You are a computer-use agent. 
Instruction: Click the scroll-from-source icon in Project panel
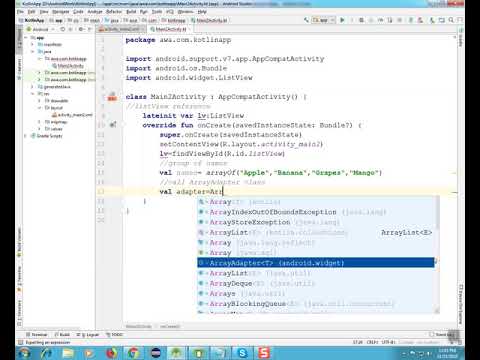(x=62, y=29)
